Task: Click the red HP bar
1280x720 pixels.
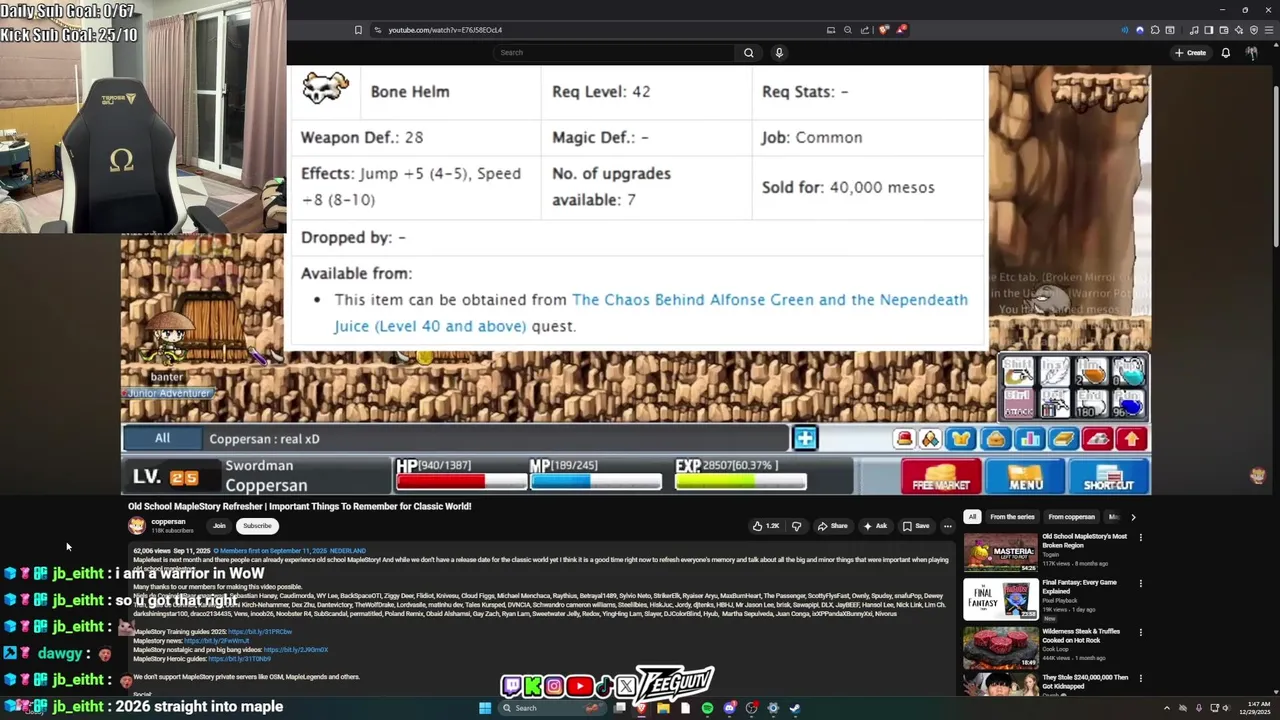Action: tap(461, 482)
